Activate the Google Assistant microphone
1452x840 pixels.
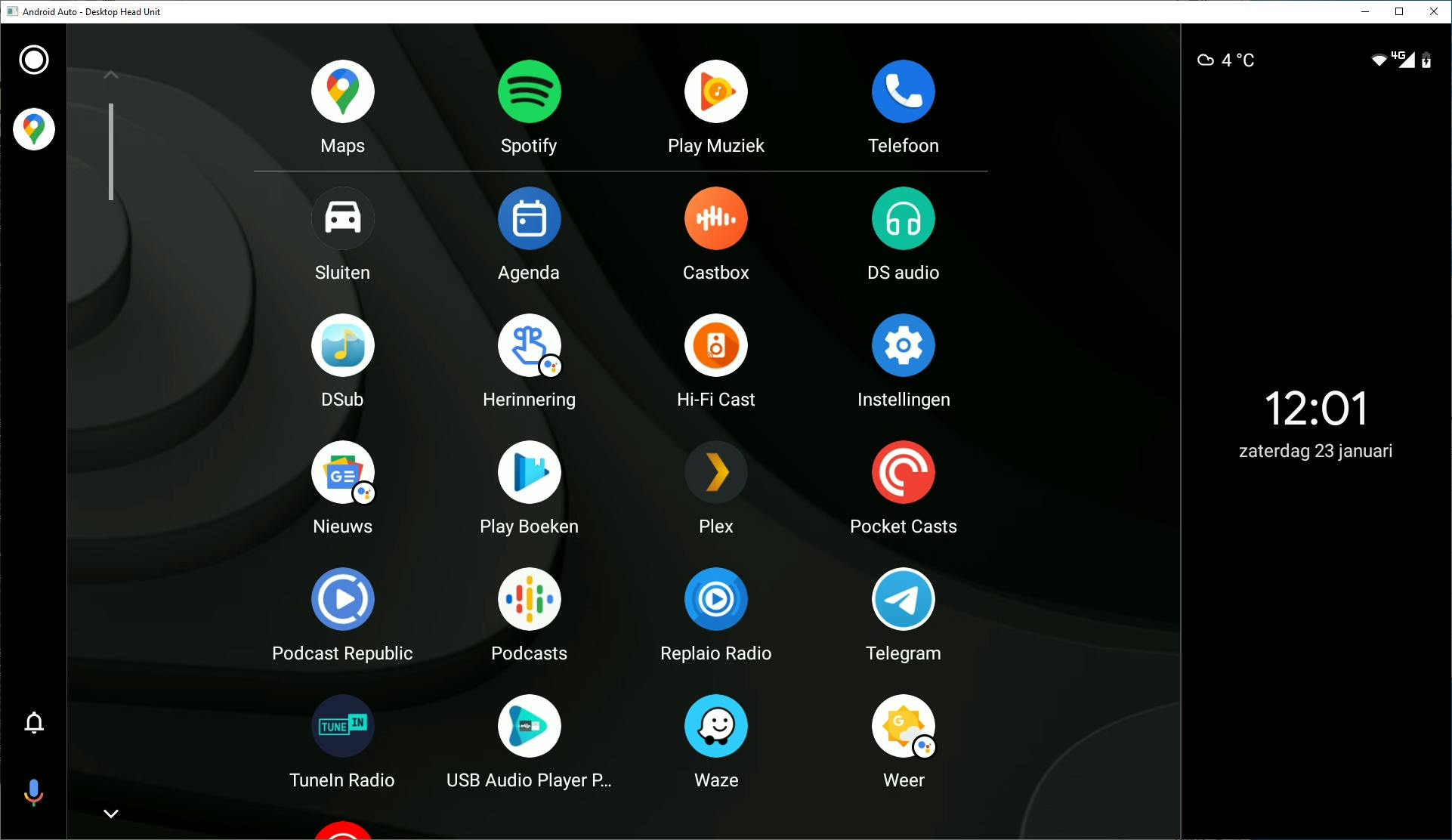[33, 792]
